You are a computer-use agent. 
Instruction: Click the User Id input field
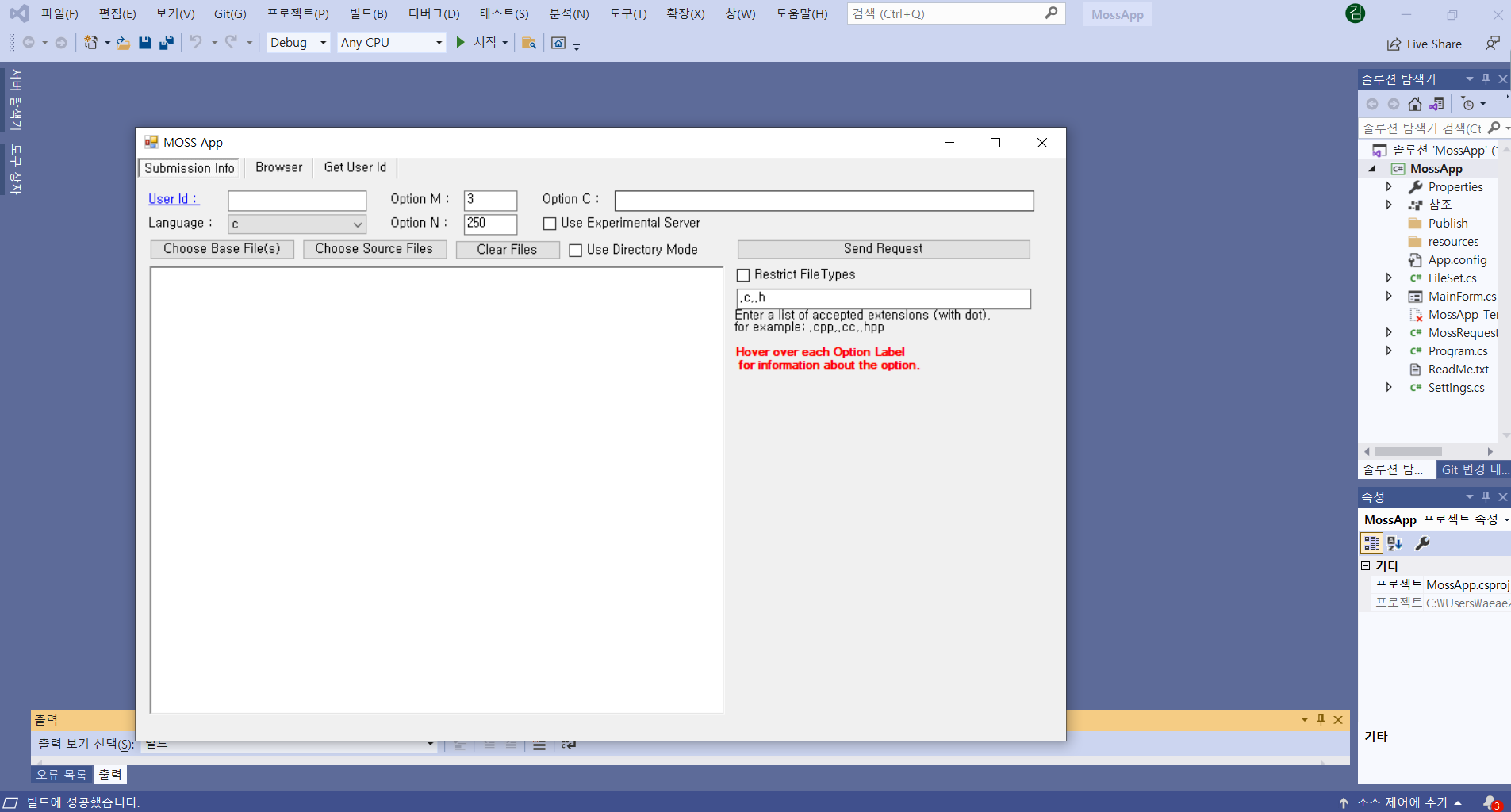tap(297, 201)
